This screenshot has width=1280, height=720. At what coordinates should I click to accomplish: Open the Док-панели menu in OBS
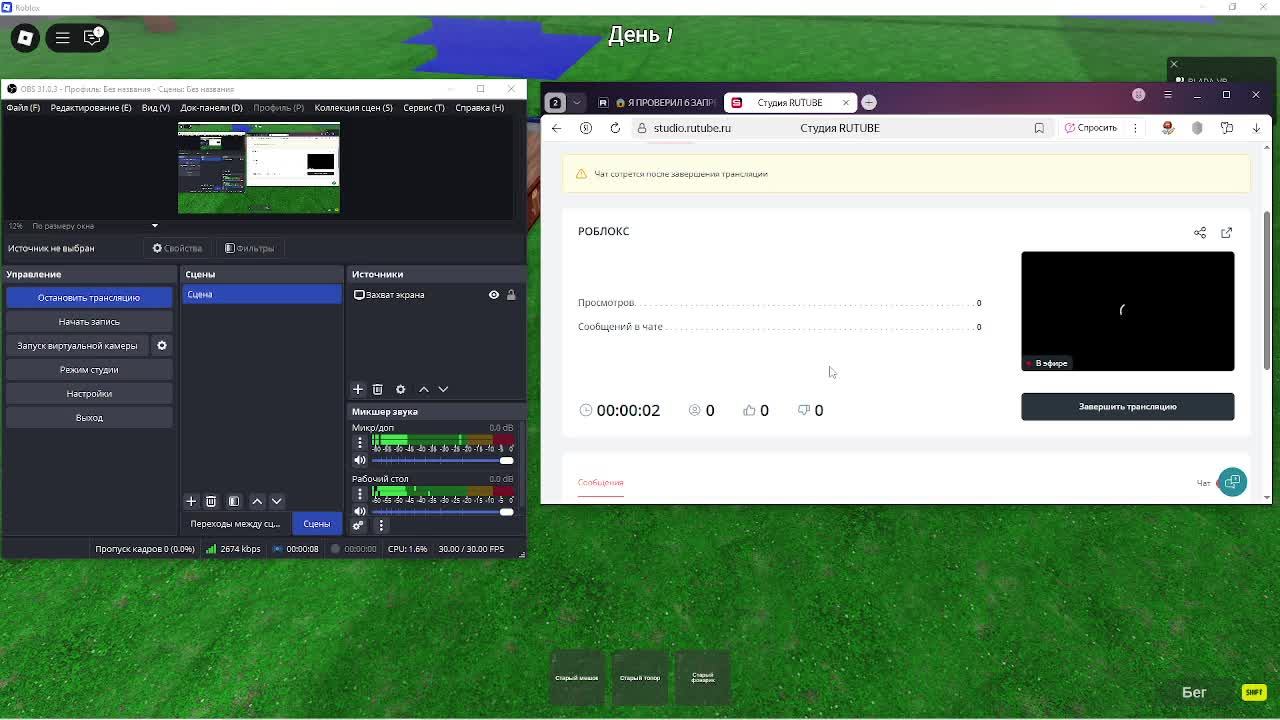tap(211, 108)
